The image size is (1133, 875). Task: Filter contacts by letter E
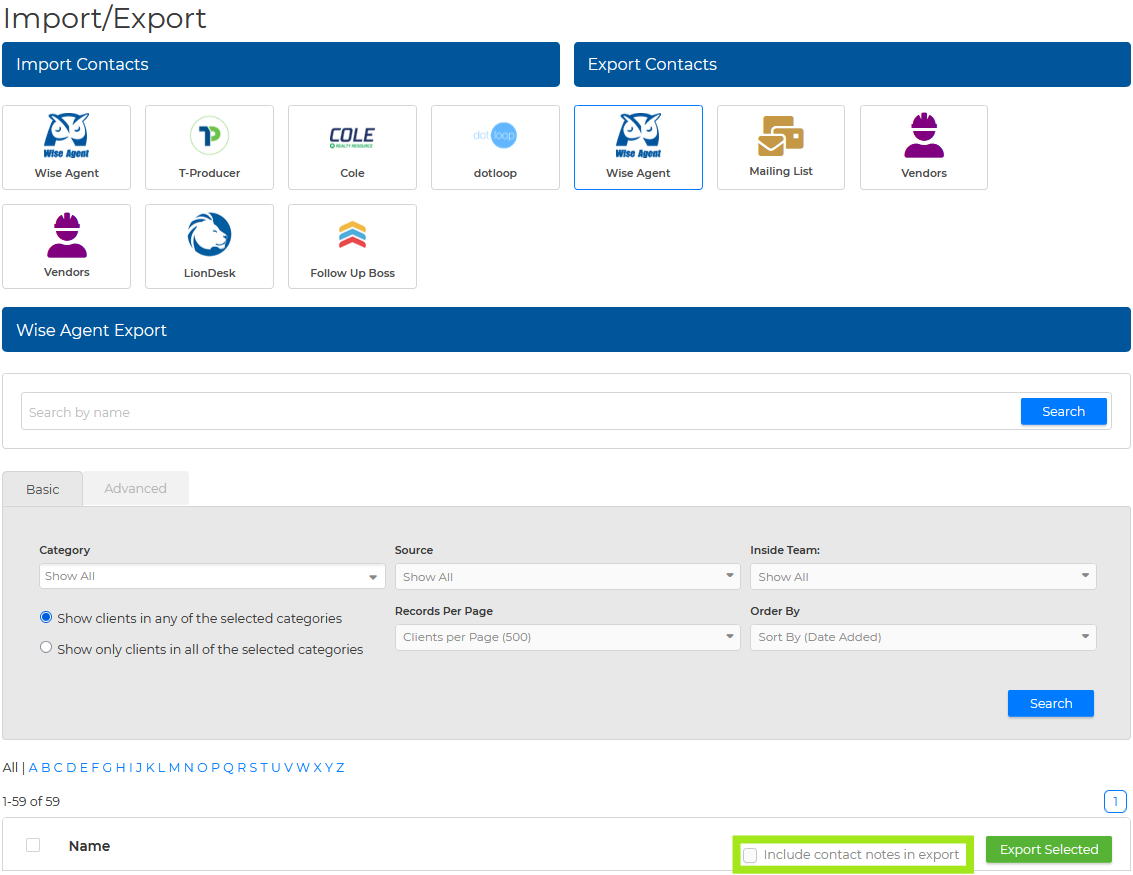click(84, 767)
